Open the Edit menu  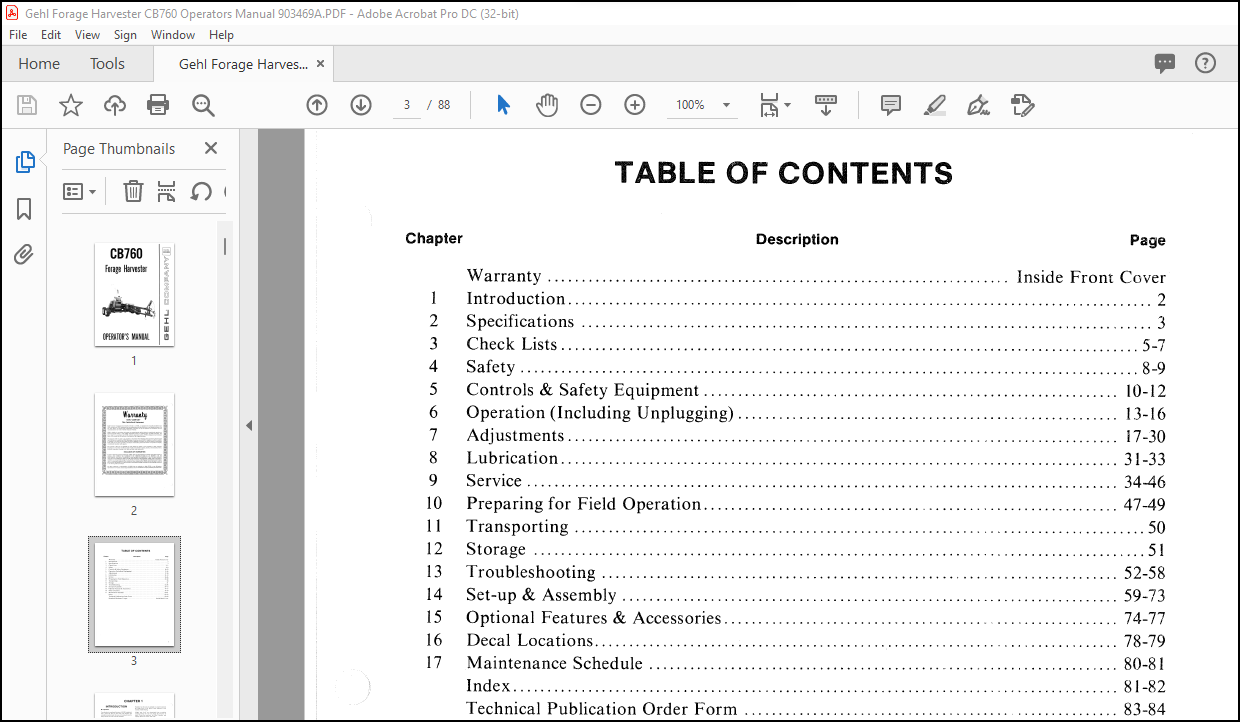click(x=51, y=34)
